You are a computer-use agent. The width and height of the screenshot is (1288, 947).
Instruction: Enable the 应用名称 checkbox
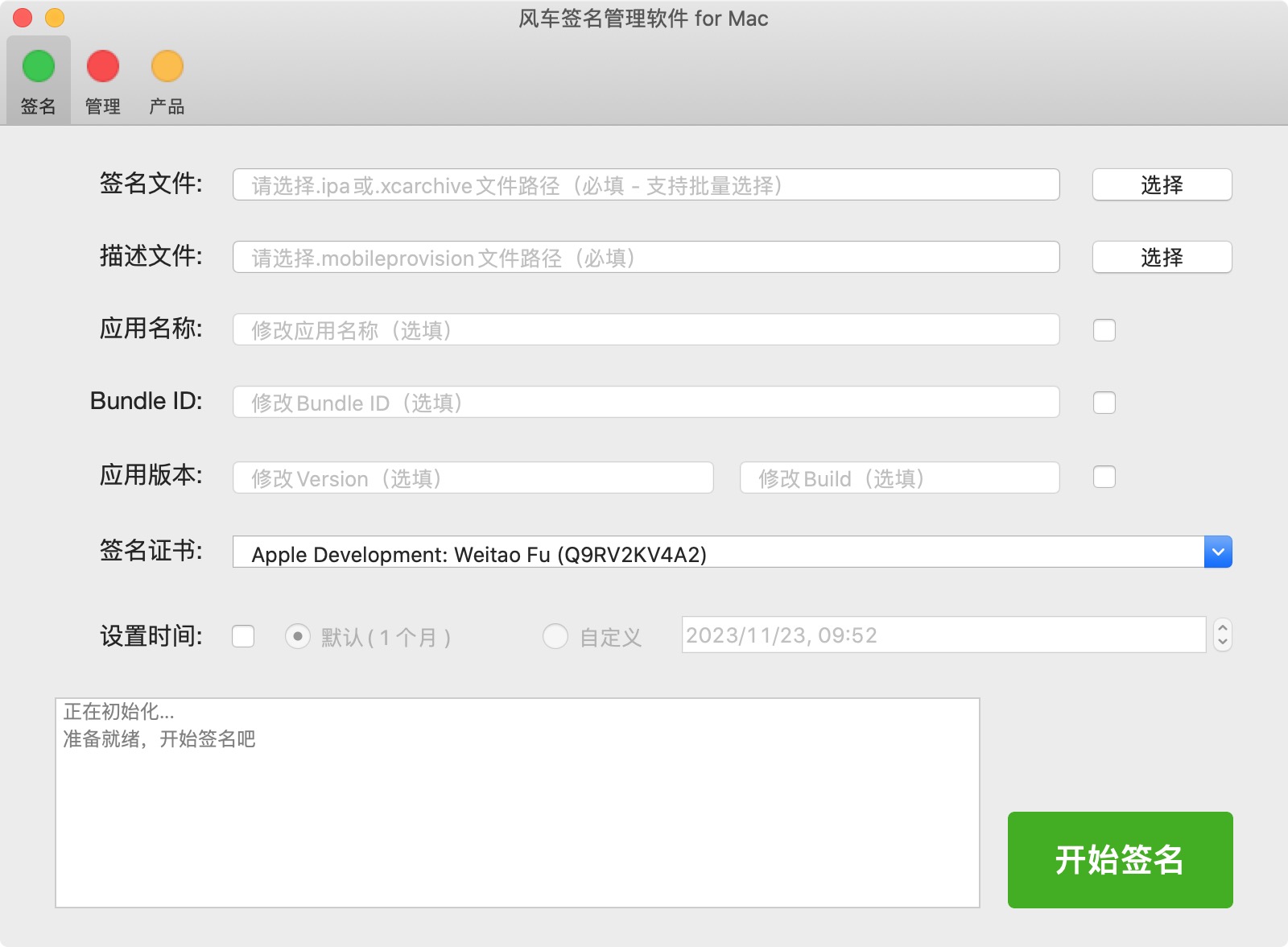click(x=1104, y=330)
